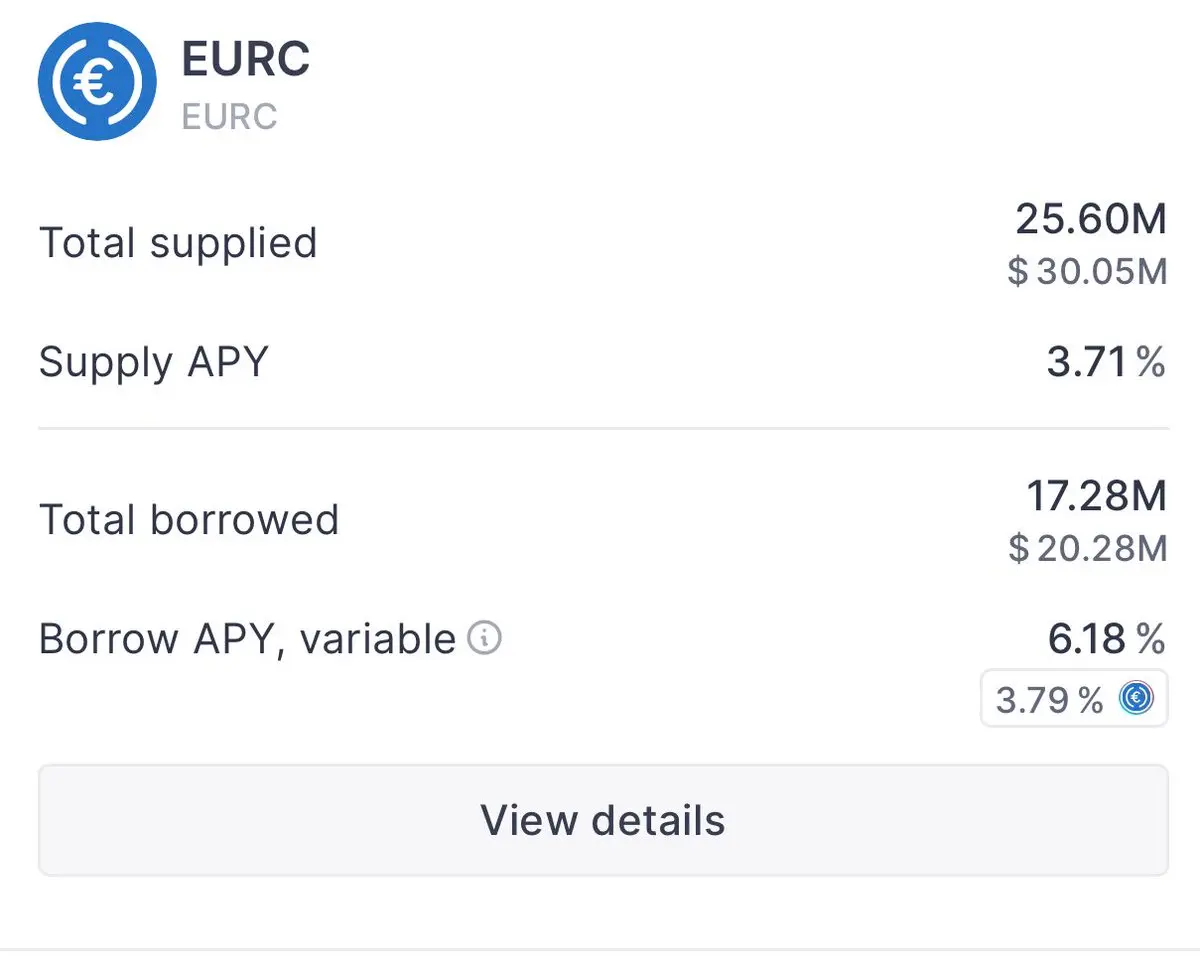Click the 17.28M borrowed amount
The height and width of the screenshot is (965, 1200).
pyautogui.click(x=1097, y=496)
